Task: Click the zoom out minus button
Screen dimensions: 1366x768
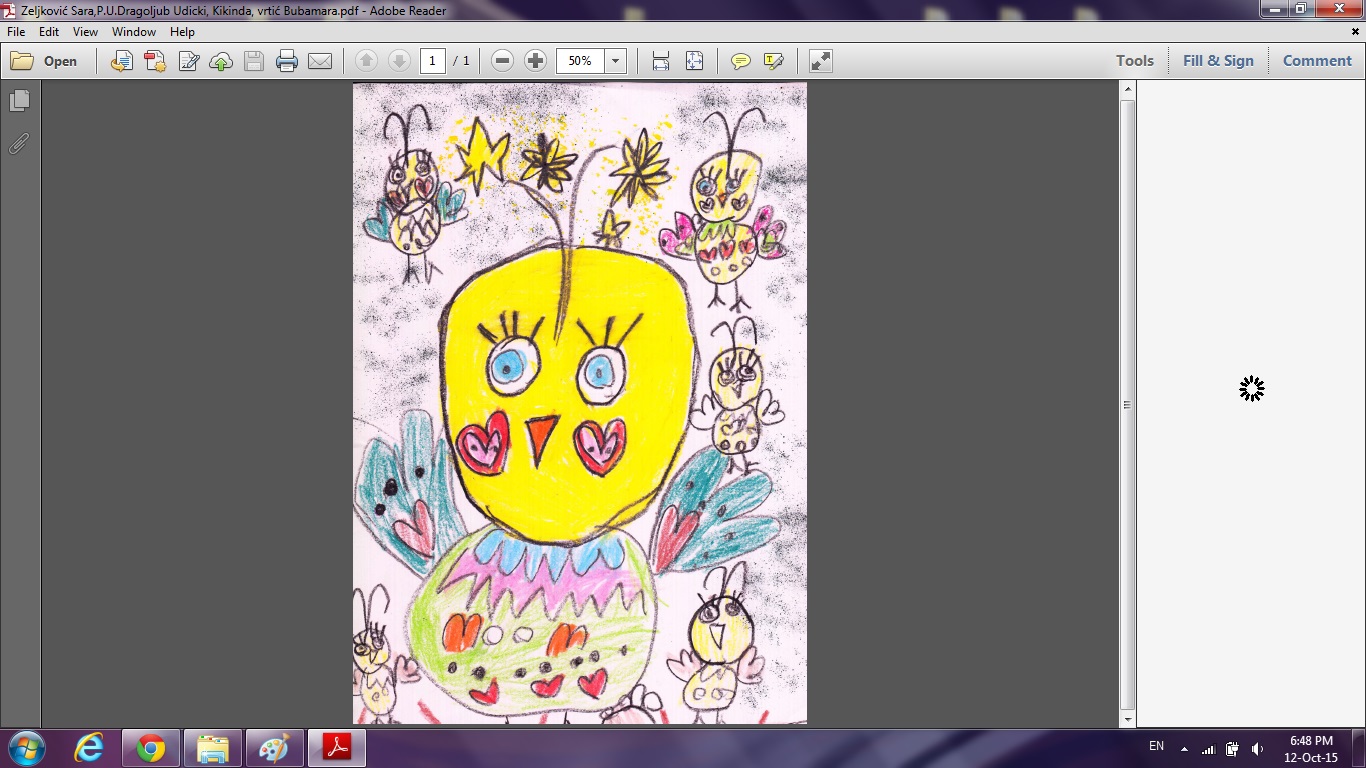Action: pos(503,61)
